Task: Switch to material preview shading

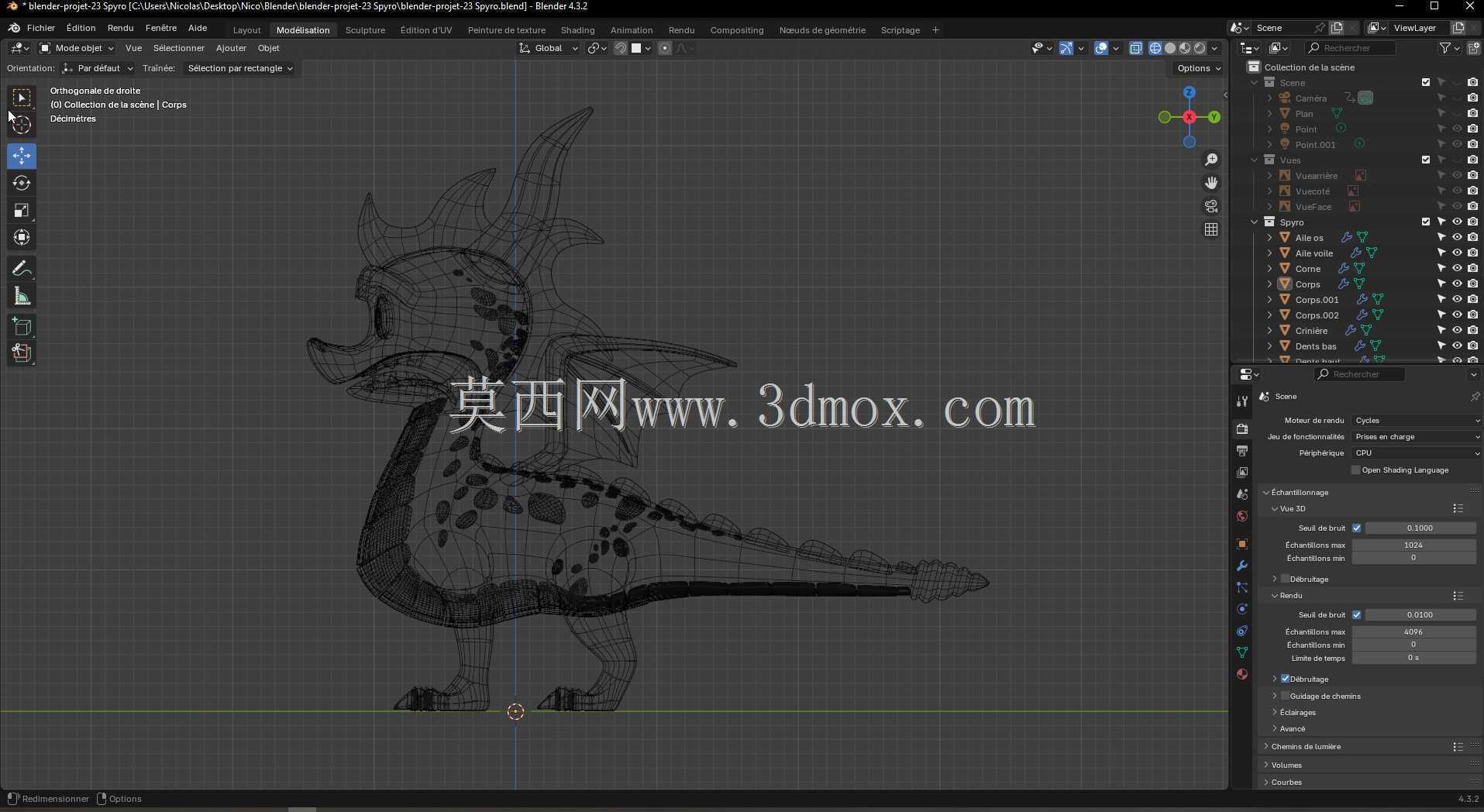Action: [x=1185, y=48]
